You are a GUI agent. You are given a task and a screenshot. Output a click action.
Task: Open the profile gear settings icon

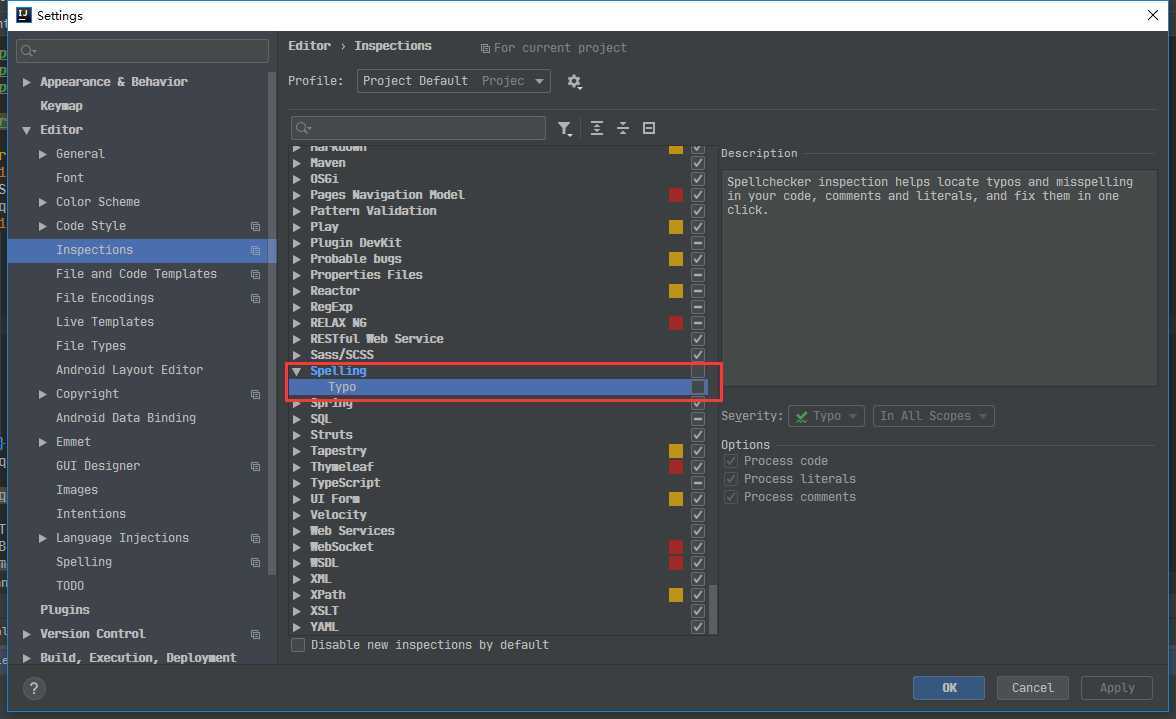pyautogui.click(x=574, y=81)
